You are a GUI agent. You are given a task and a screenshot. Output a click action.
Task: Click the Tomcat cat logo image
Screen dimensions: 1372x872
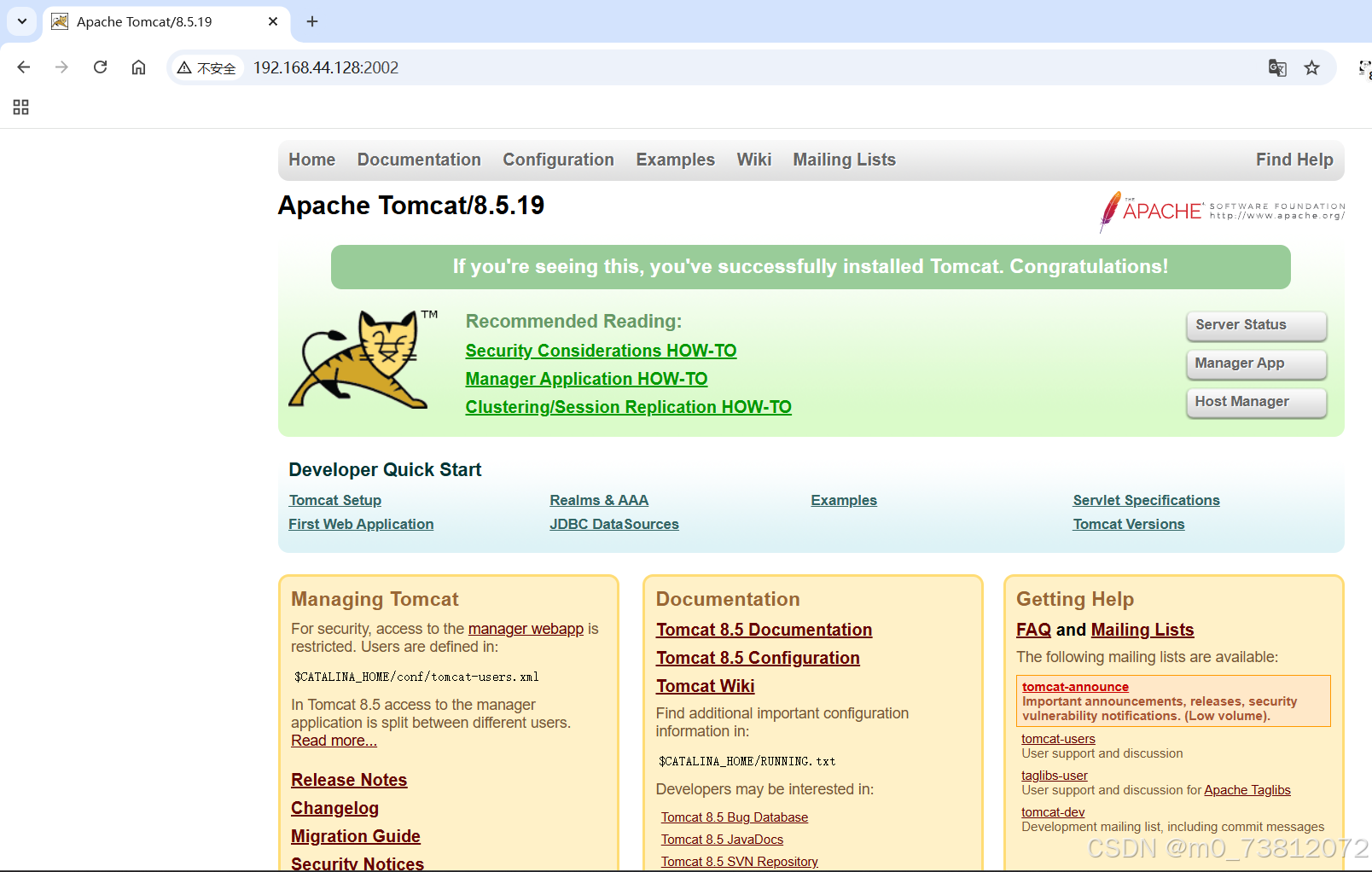363,359
